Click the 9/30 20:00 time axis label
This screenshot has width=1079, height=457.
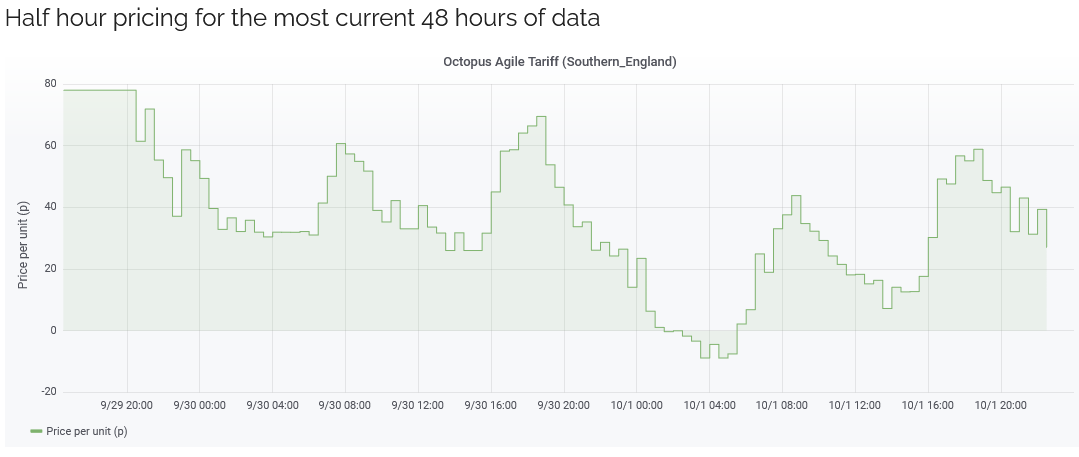(x=564, y=405)
